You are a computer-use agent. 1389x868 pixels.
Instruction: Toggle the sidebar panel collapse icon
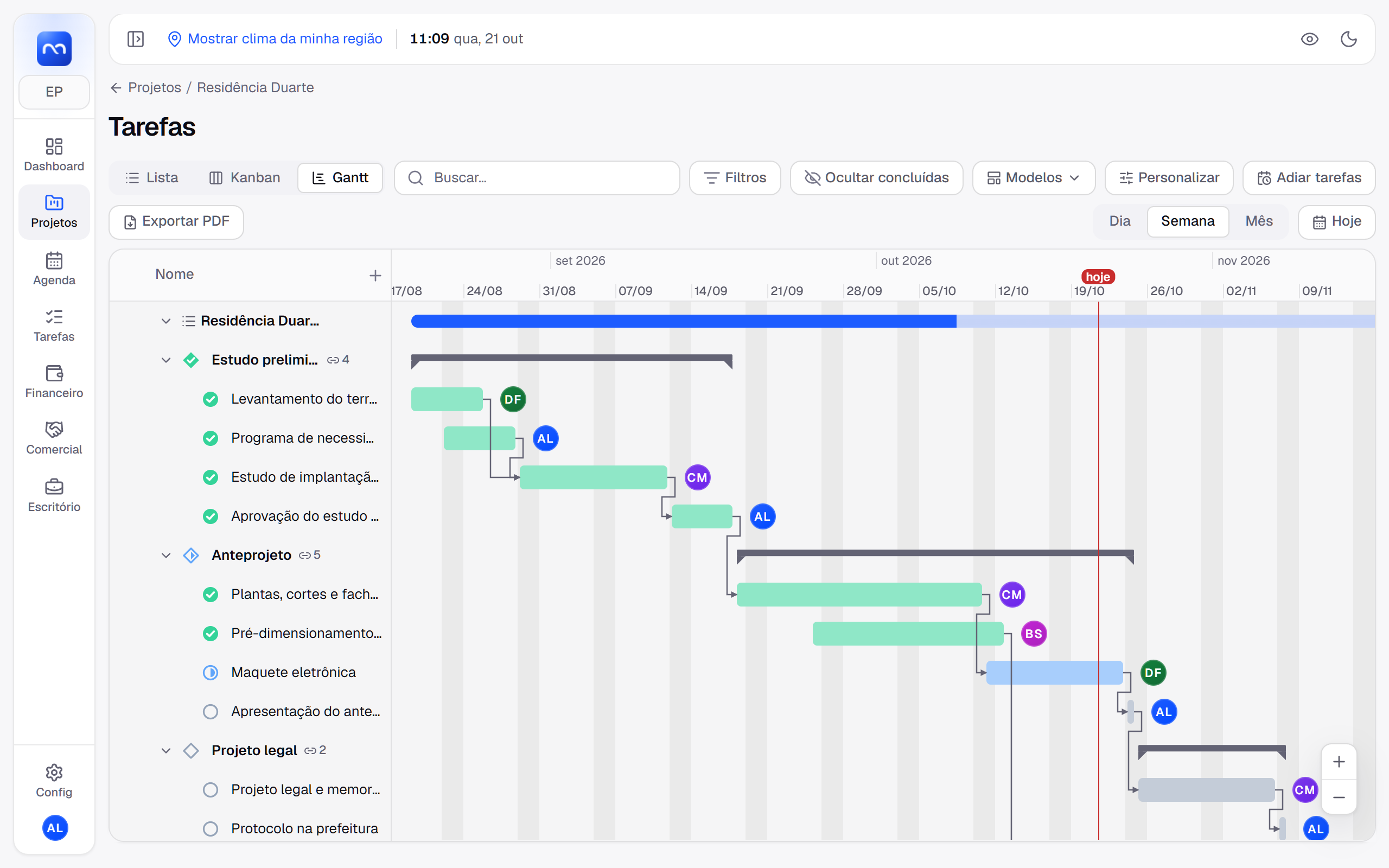tap(136, 39)
